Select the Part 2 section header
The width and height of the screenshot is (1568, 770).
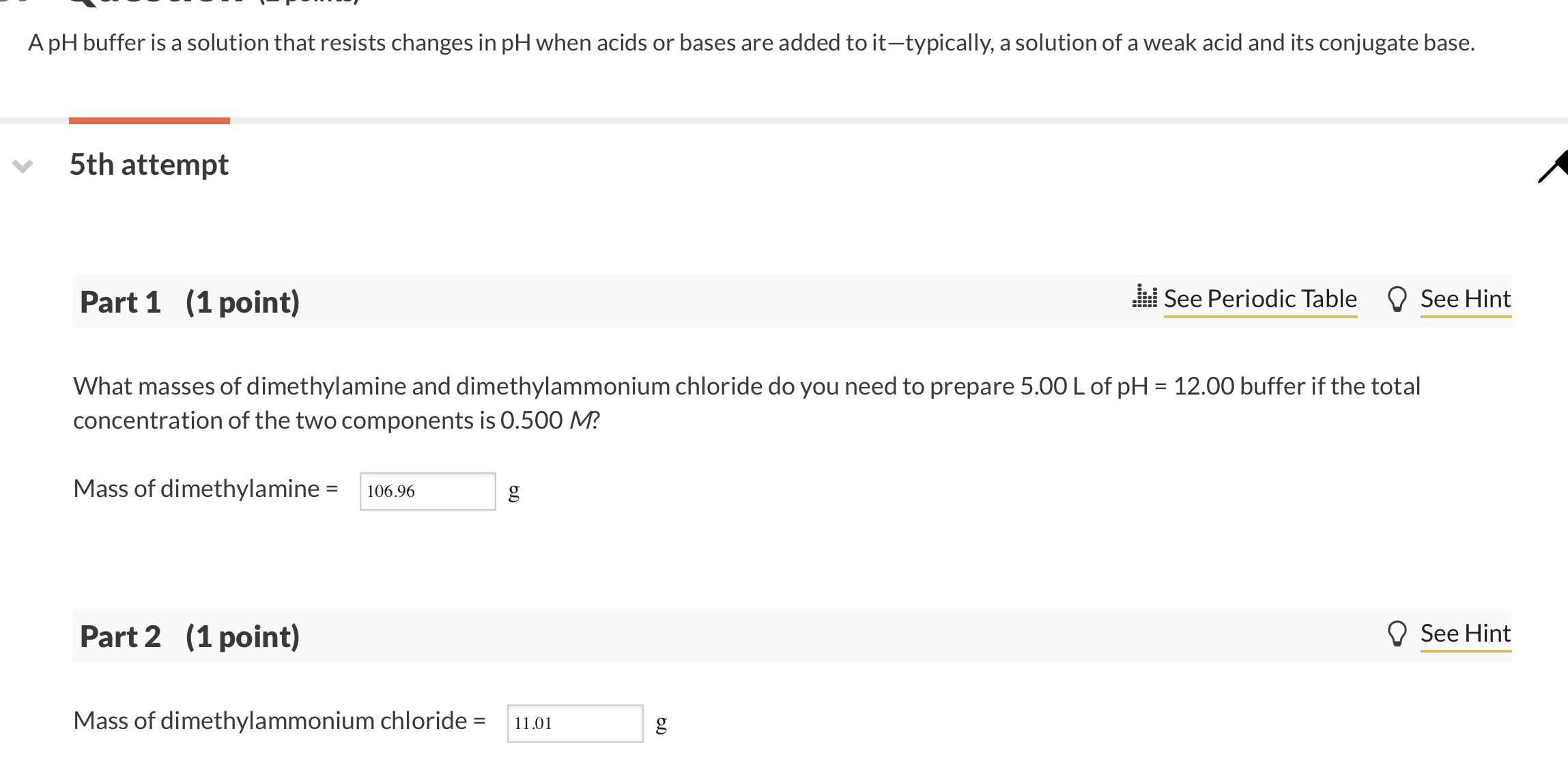pos(189,636)
